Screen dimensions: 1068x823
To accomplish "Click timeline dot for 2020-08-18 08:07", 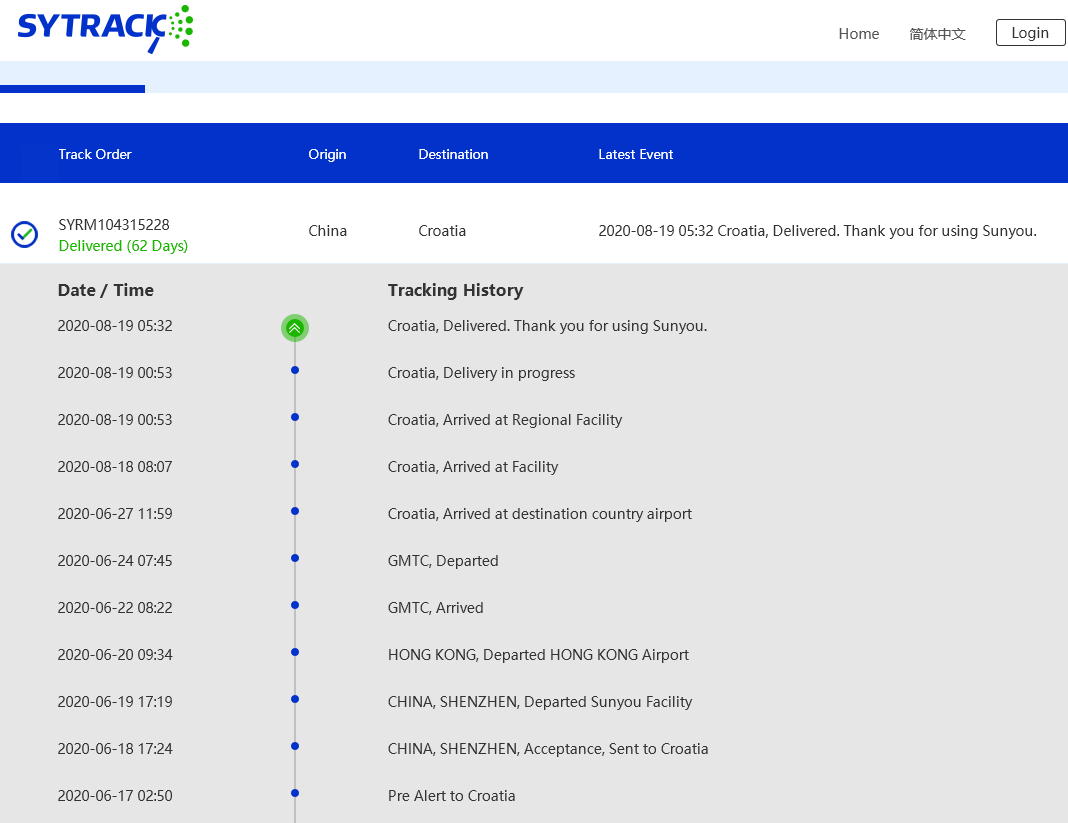I will (x=295, y=464).
